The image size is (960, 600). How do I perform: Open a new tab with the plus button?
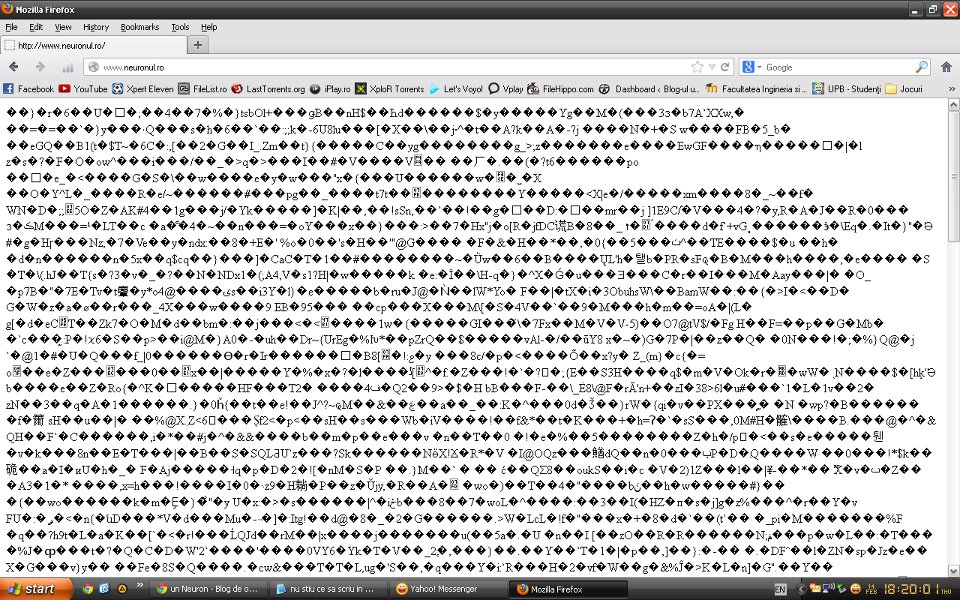pyautogui.click(x=197, y=45)
